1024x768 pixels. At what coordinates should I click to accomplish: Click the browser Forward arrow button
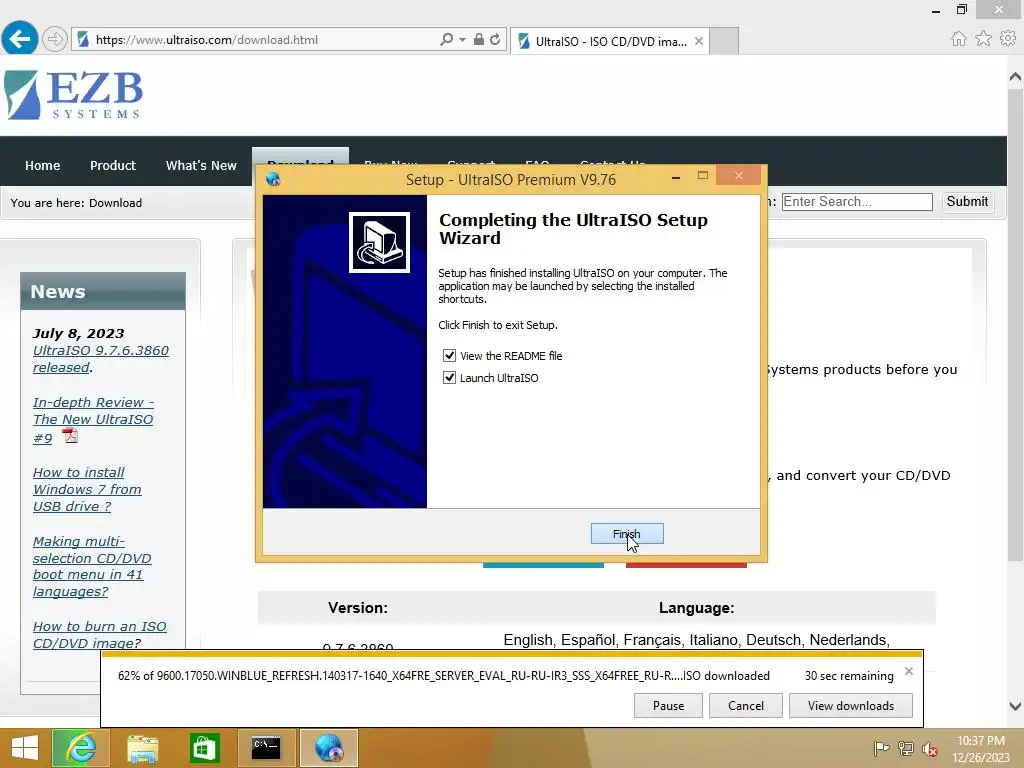pyautogui.click(x=55, y=39)
